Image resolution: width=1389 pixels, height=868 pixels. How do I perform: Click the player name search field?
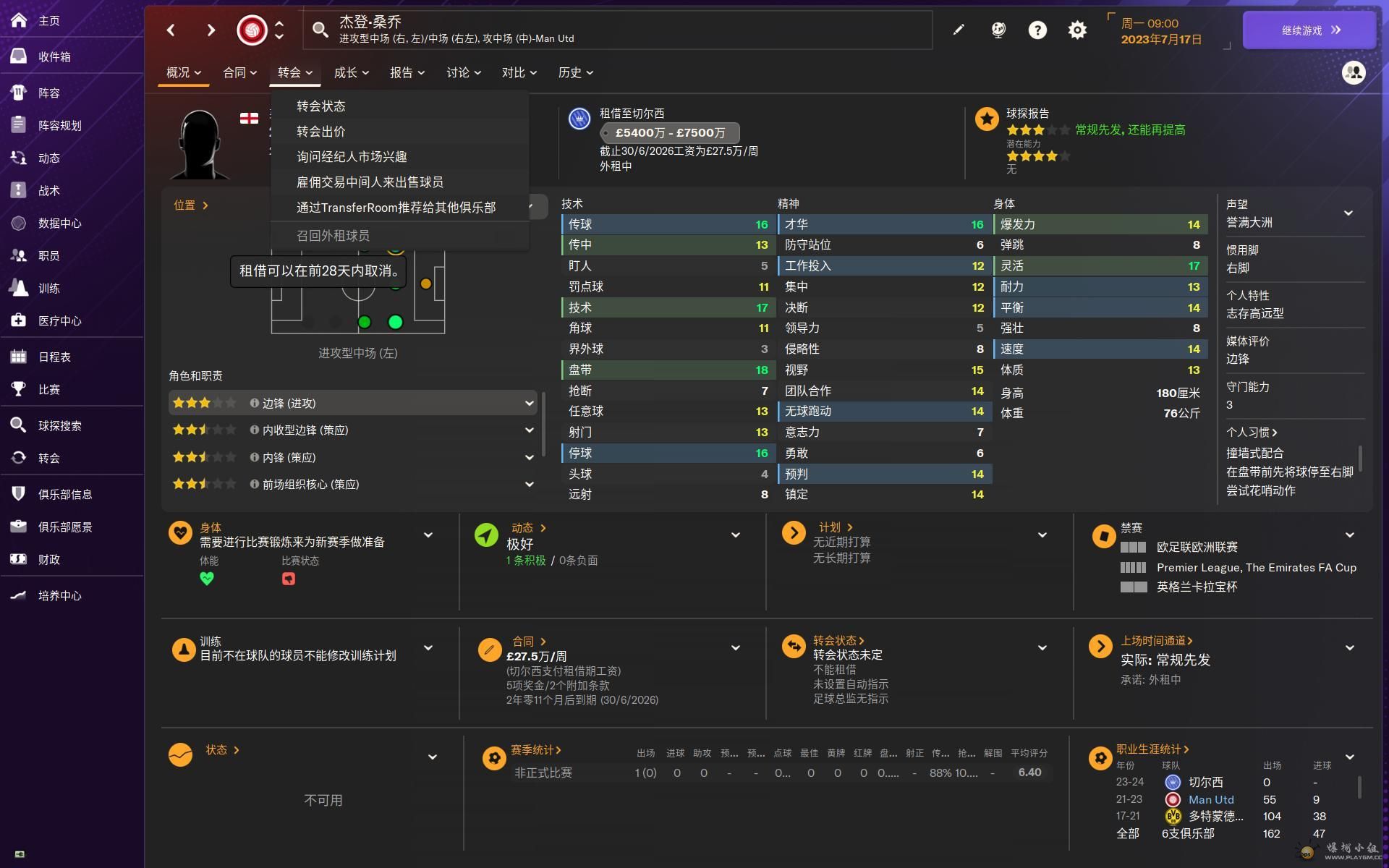pos(618,30)
